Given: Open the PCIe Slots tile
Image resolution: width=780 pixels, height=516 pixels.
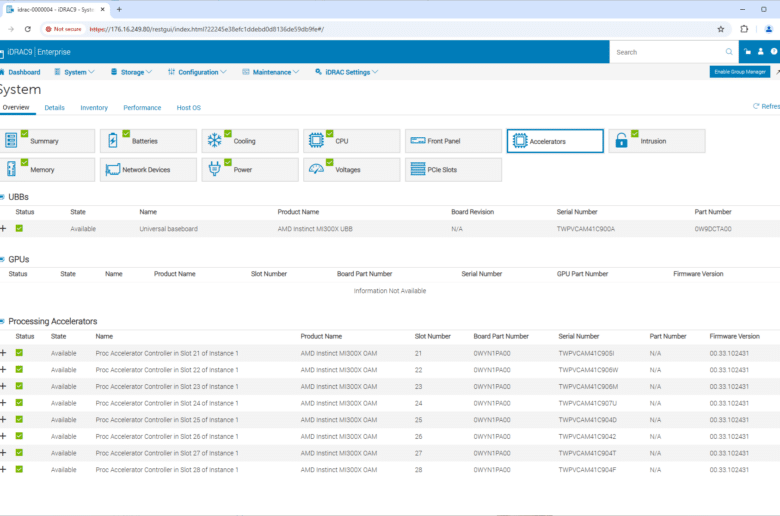Looking at the screenshot, I should coord(453,170).
